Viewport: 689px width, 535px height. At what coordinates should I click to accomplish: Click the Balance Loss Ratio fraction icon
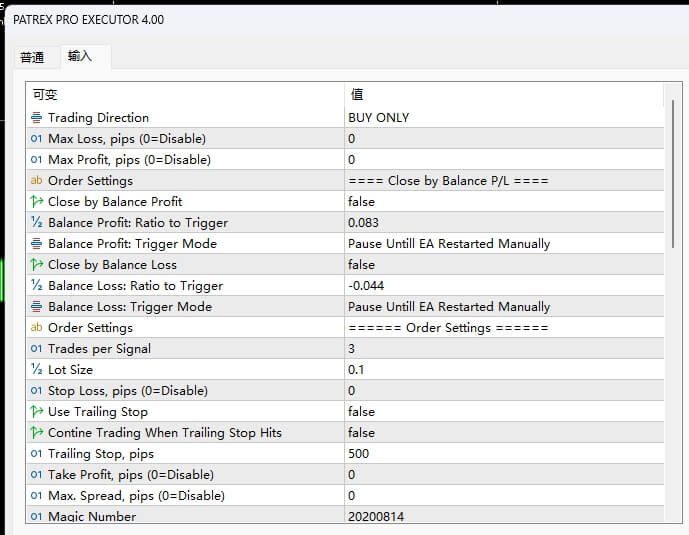36,286
